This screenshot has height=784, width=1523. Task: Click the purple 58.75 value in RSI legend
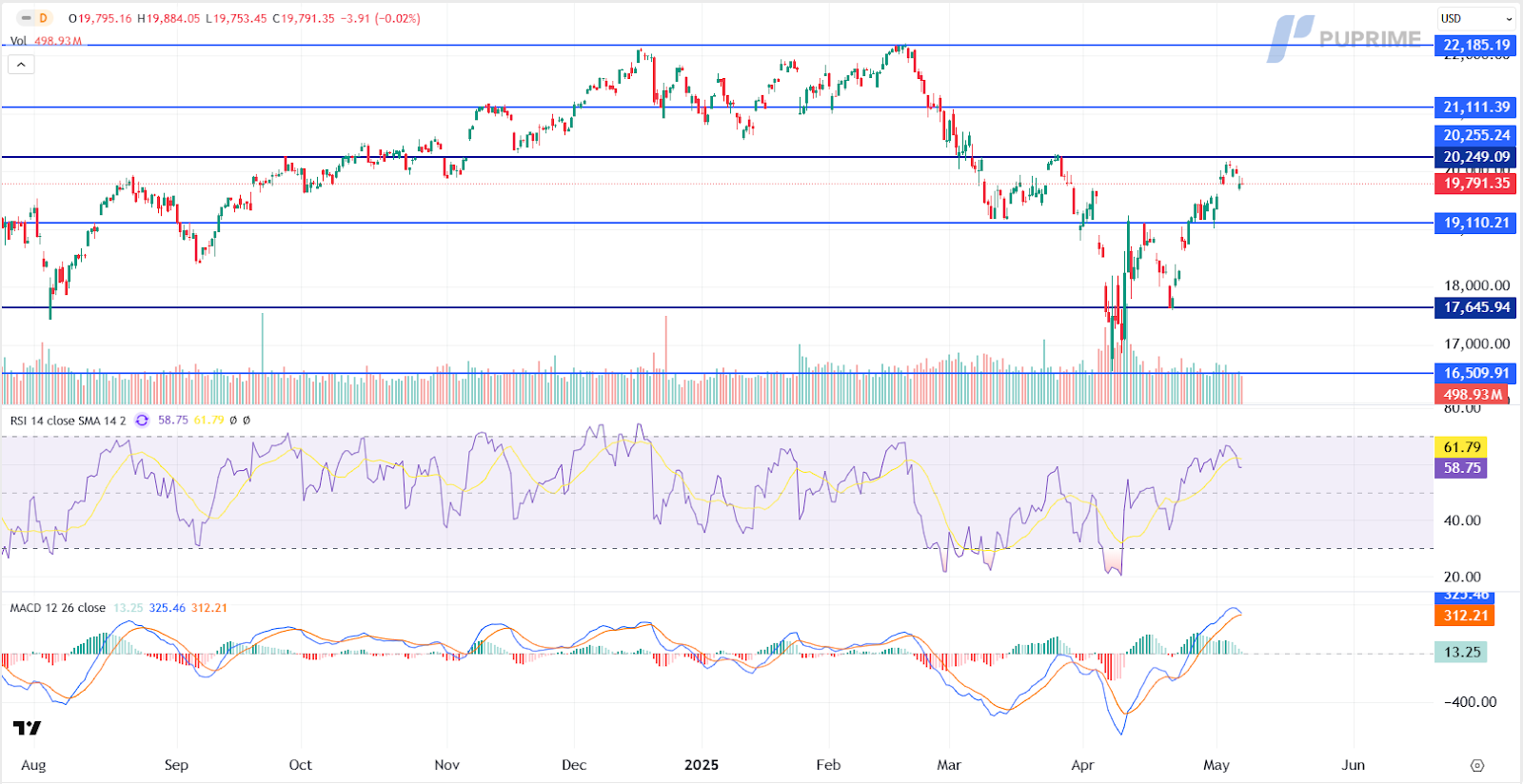coord(172,420)
